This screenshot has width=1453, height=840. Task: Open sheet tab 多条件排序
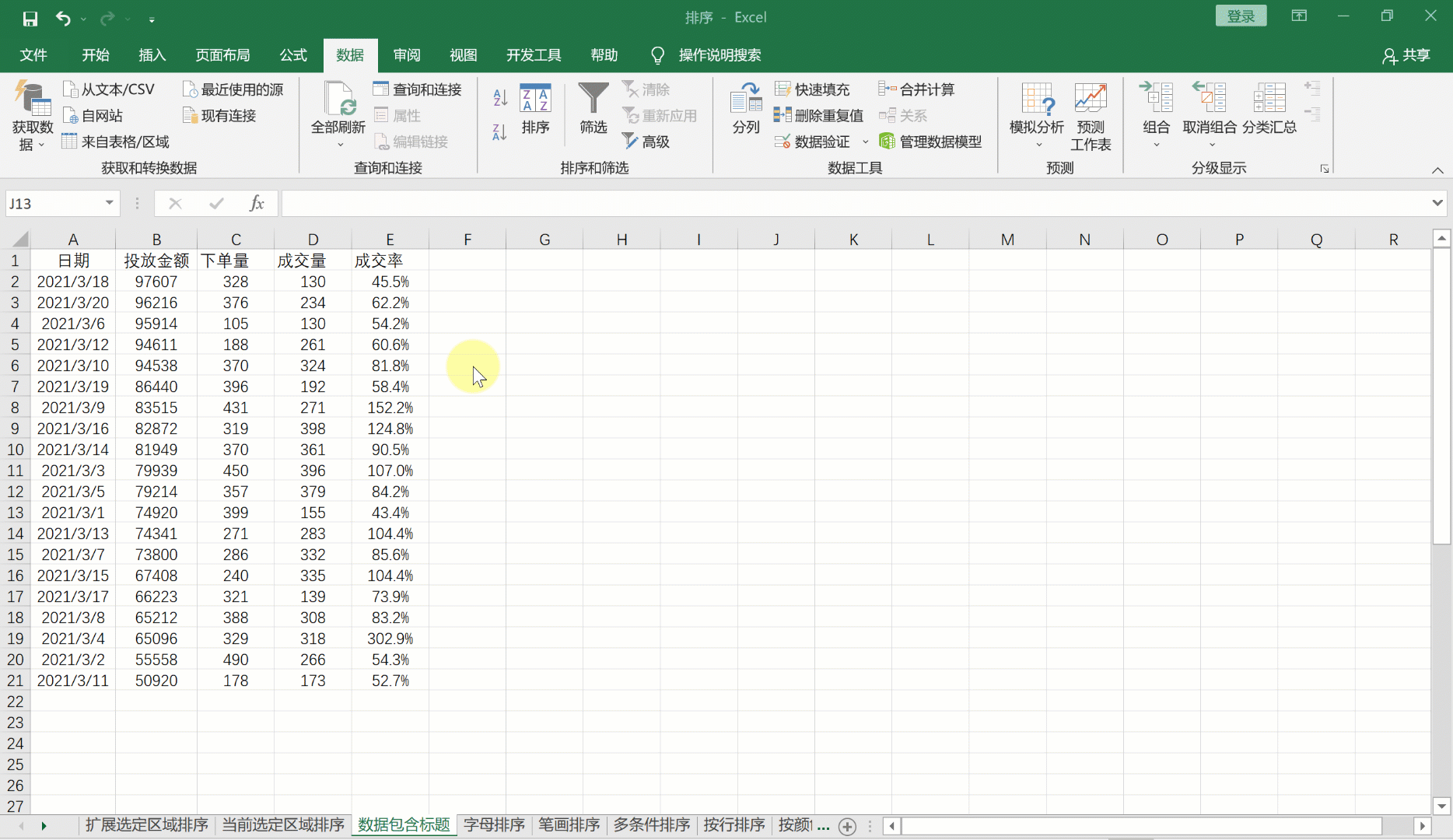pyautogui.click(x=652, y=825)
